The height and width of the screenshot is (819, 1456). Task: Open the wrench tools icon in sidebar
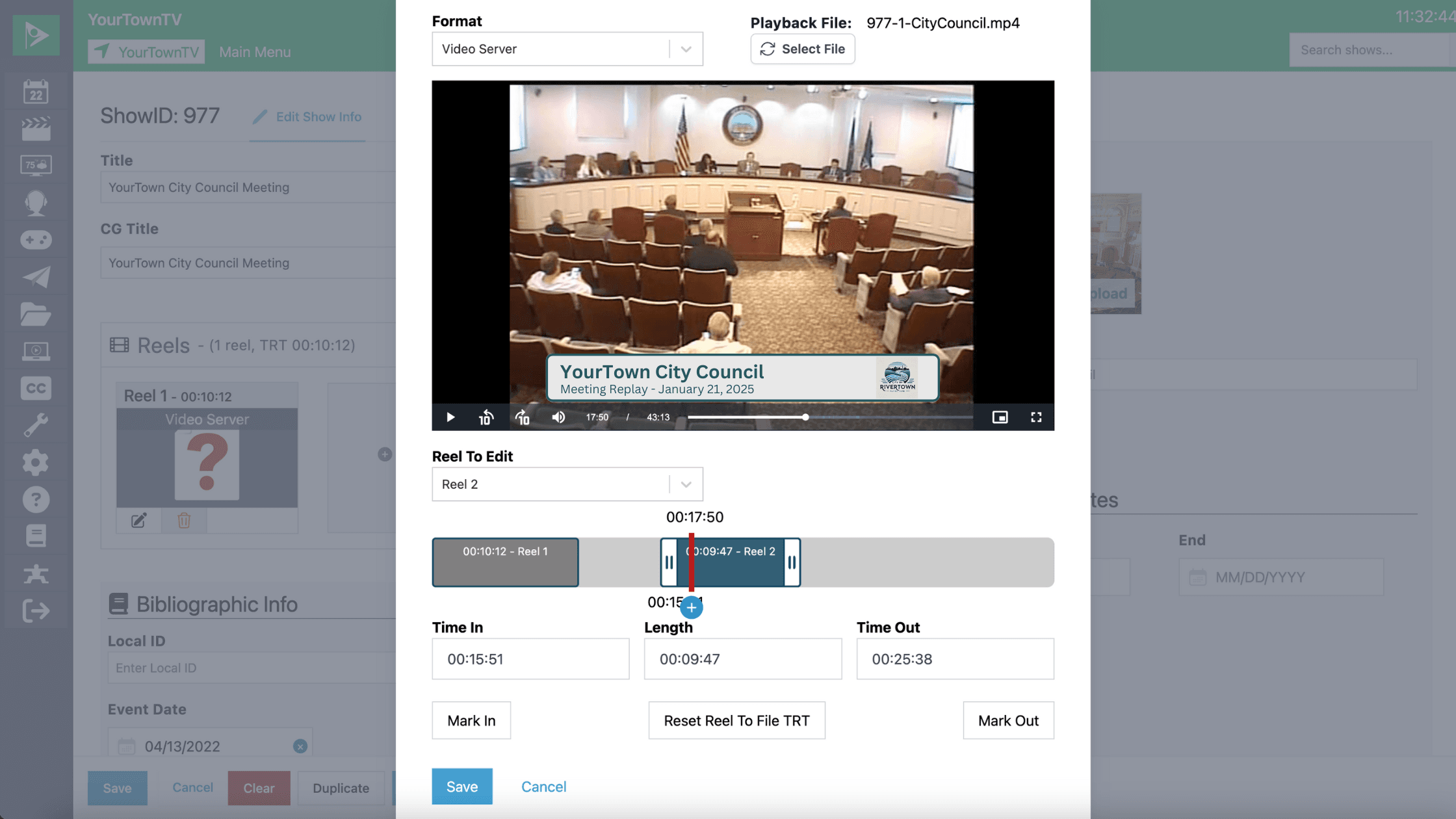[x=36, y=425]
